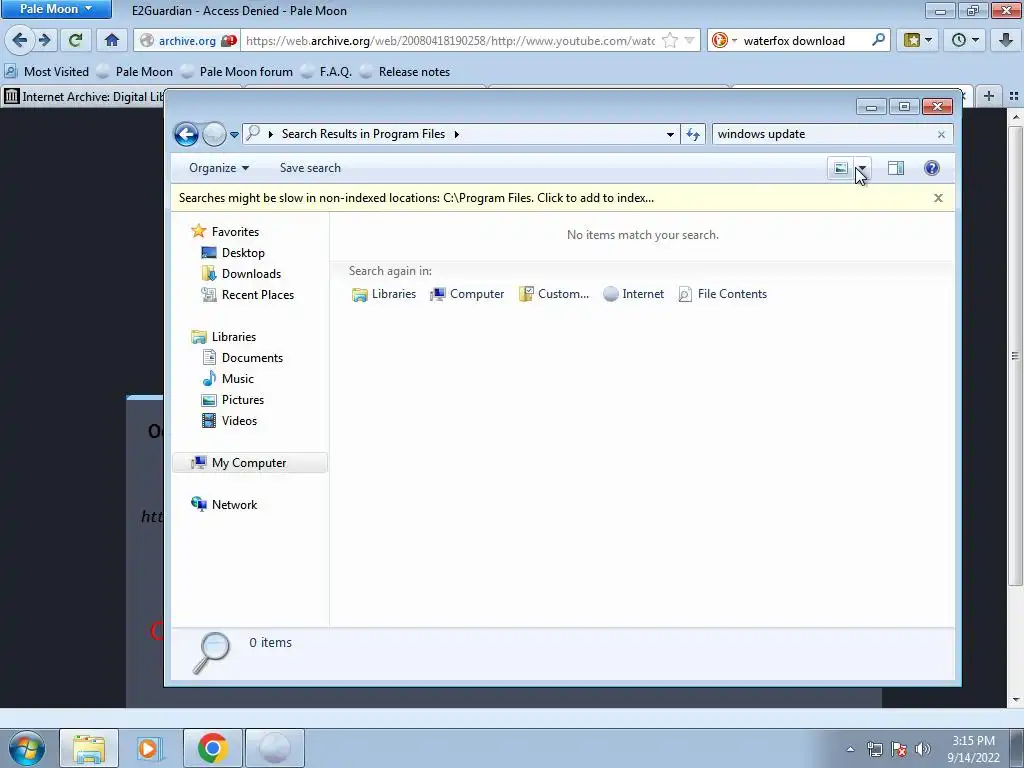This screenshot has width=1024, height=768.
Task: Bookmark this page with the star icon
Action: [669, 40]
